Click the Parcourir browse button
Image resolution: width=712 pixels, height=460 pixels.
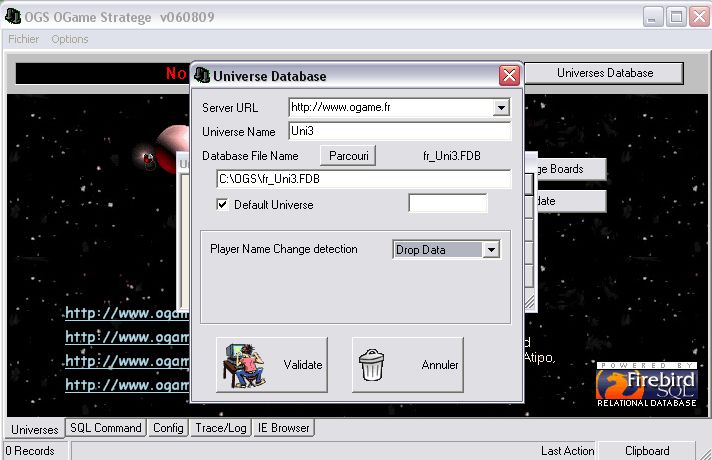tap(349, 156)
